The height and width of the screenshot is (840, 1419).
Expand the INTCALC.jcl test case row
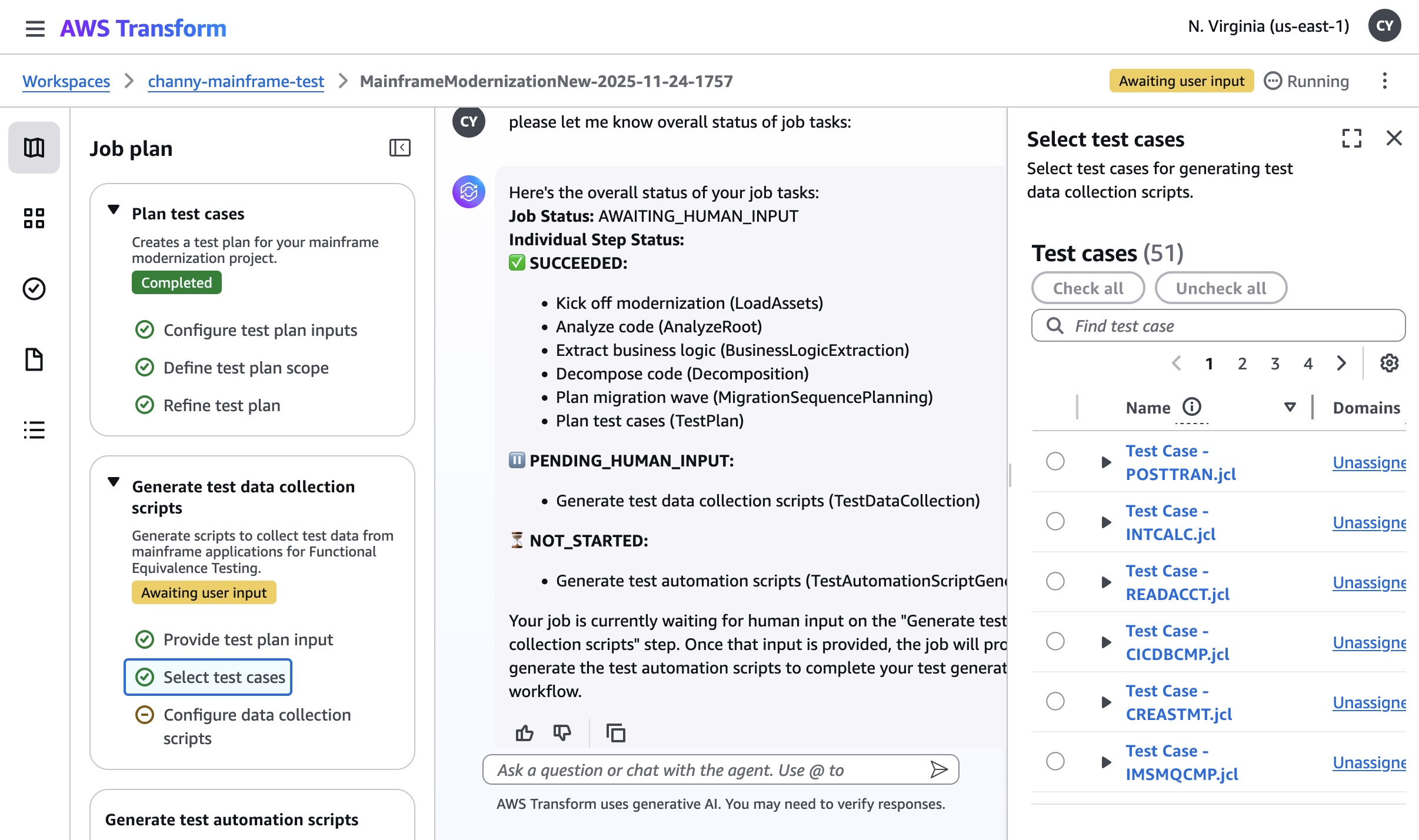[x=1106, y=522]
